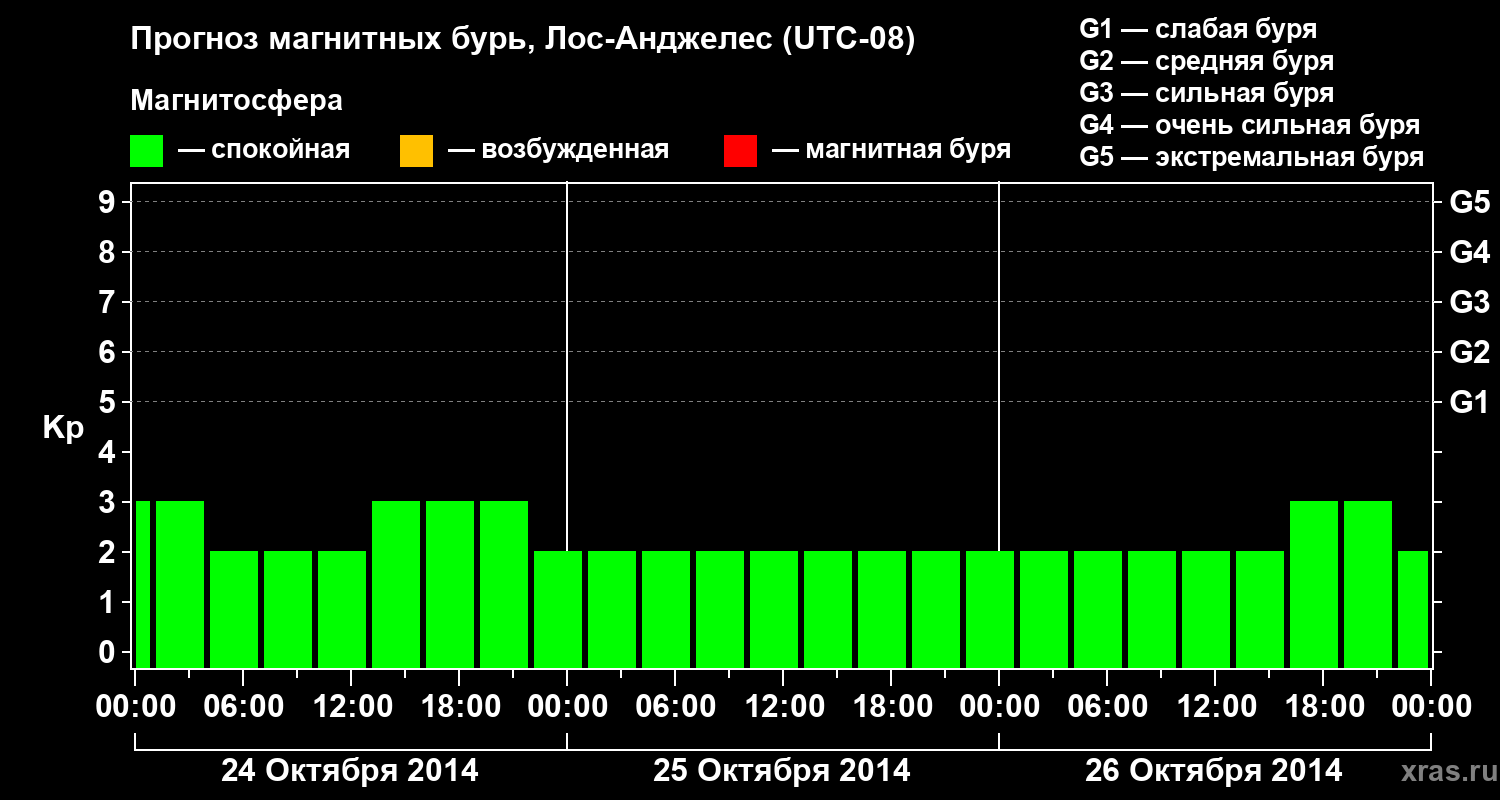Click the Kp 3 bar above 18:00 on 24 October
The width and height of the screenshot is (1500, 800).
pyautogui.click(x=450, y=584)
